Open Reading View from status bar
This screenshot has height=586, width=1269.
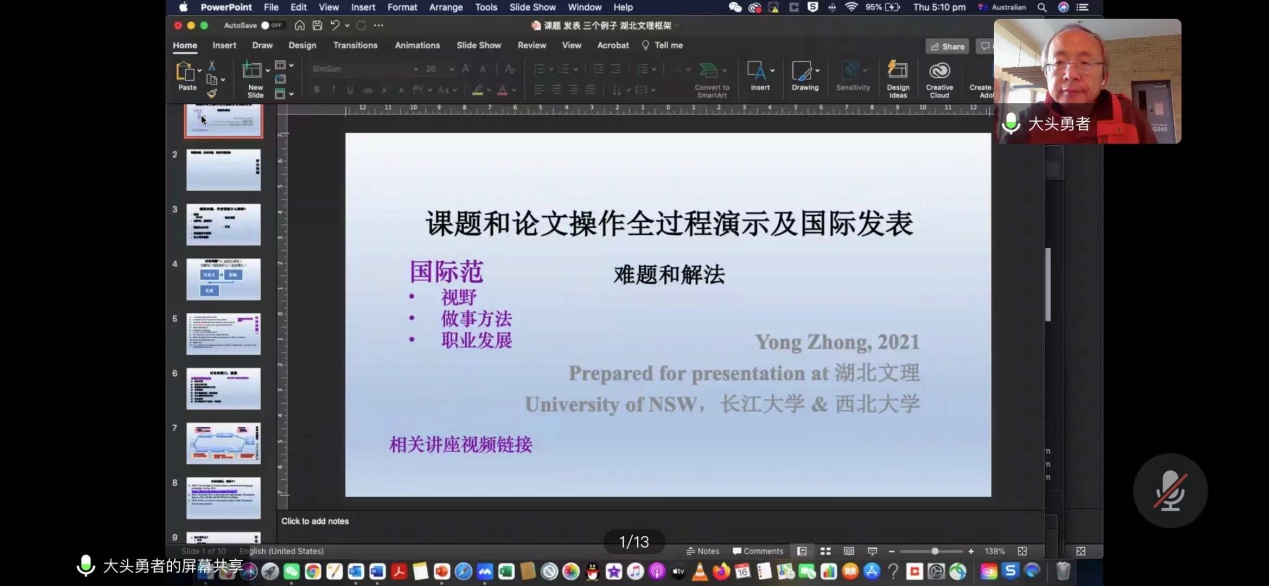(849, 551)
